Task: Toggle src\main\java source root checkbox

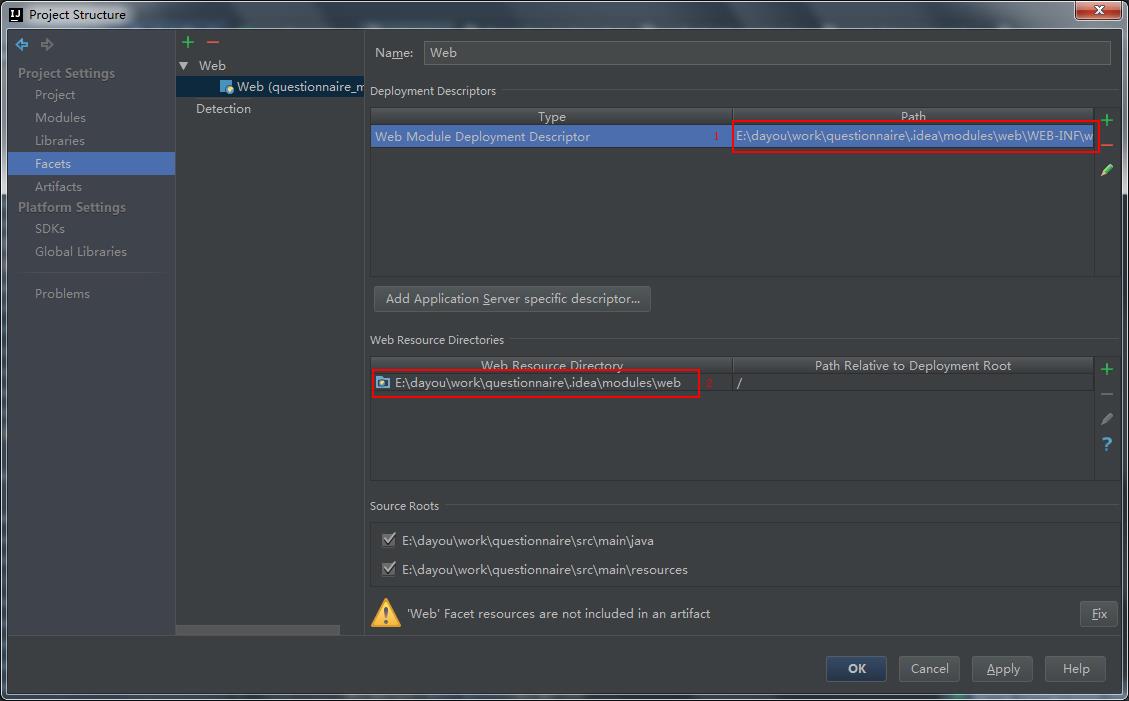Action: [389, 540]
